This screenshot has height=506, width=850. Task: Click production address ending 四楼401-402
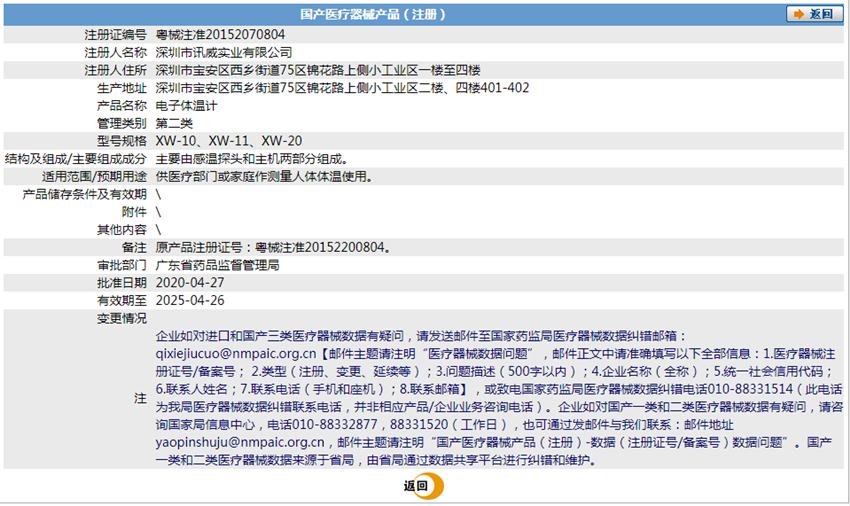tap(342, 88)
